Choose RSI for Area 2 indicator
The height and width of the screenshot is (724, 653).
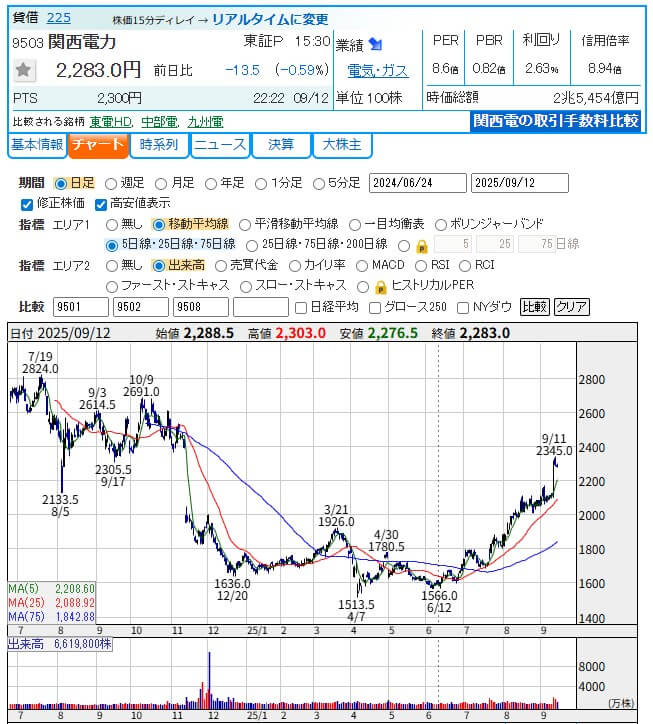pyautogui.click(x=421, y=265)
